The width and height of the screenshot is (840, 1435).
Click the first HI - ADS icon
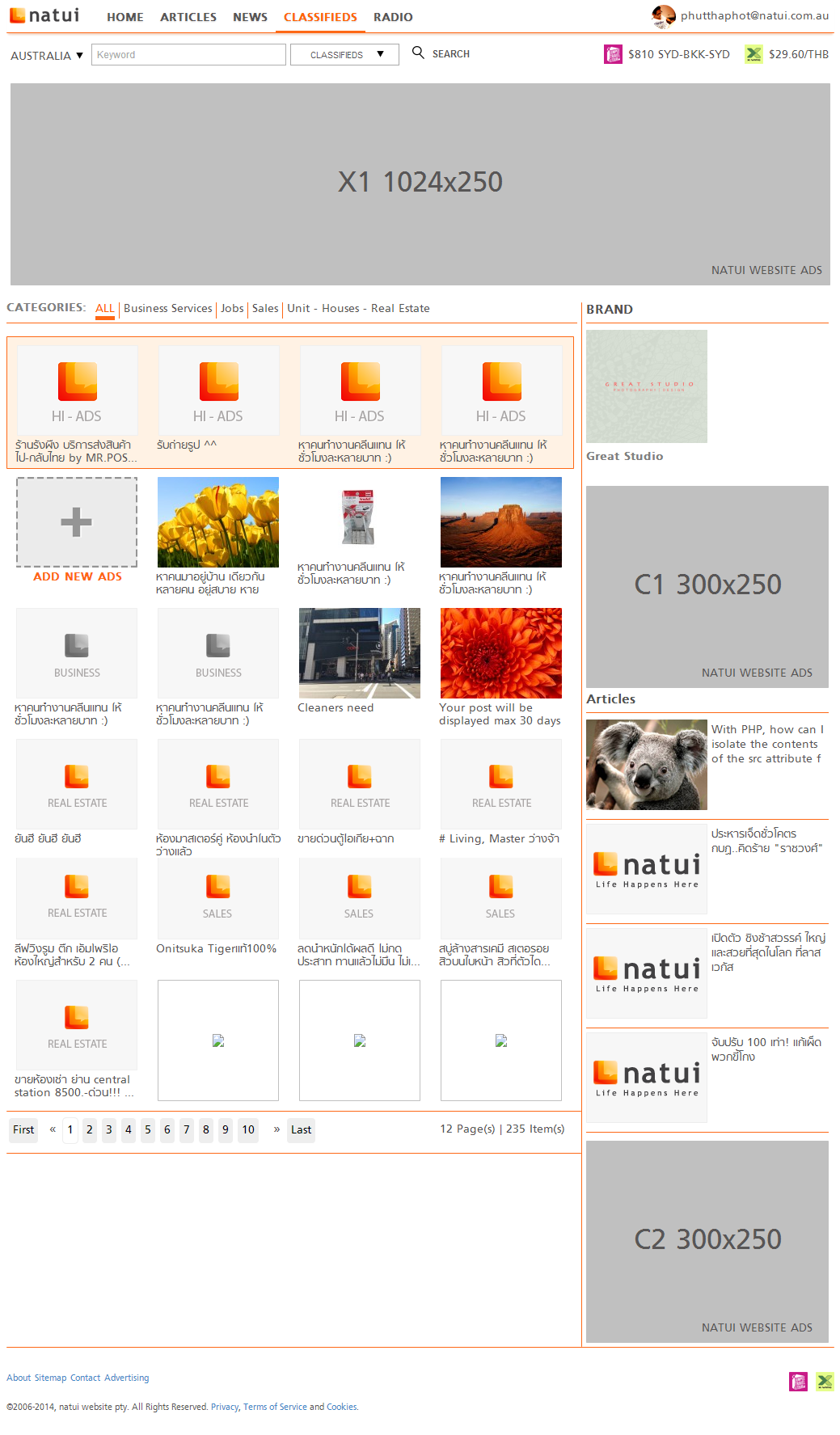click(78, 382)
